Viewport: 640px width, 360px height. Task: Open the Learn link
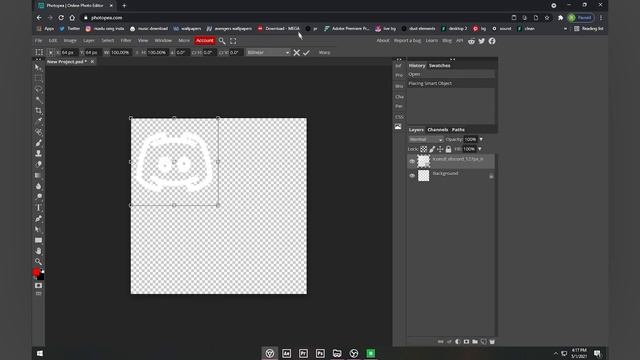[x=431, y=41]
